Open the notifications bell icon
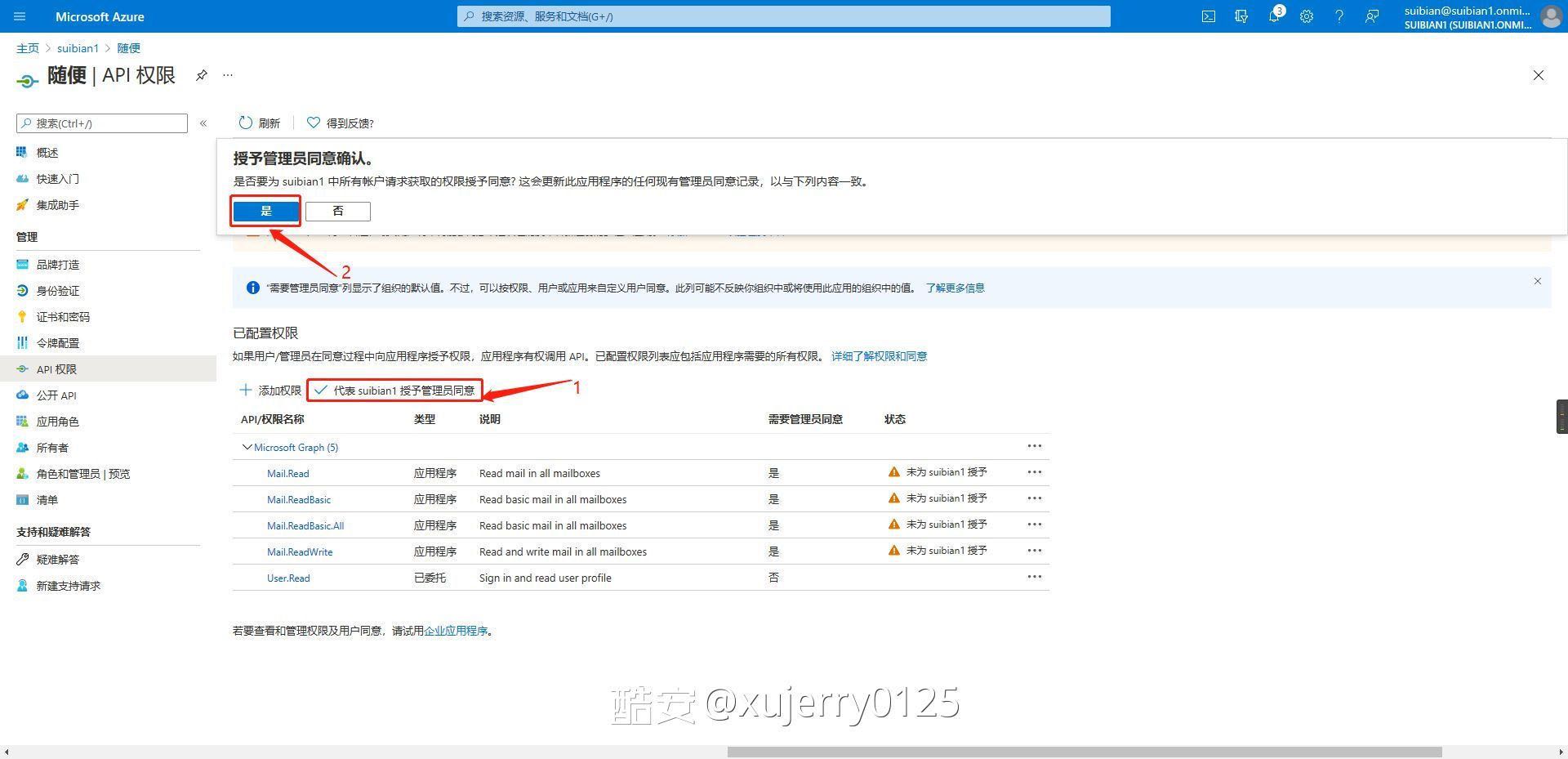This screenshot has height=759, width=1568. (x=1274, y=16)
